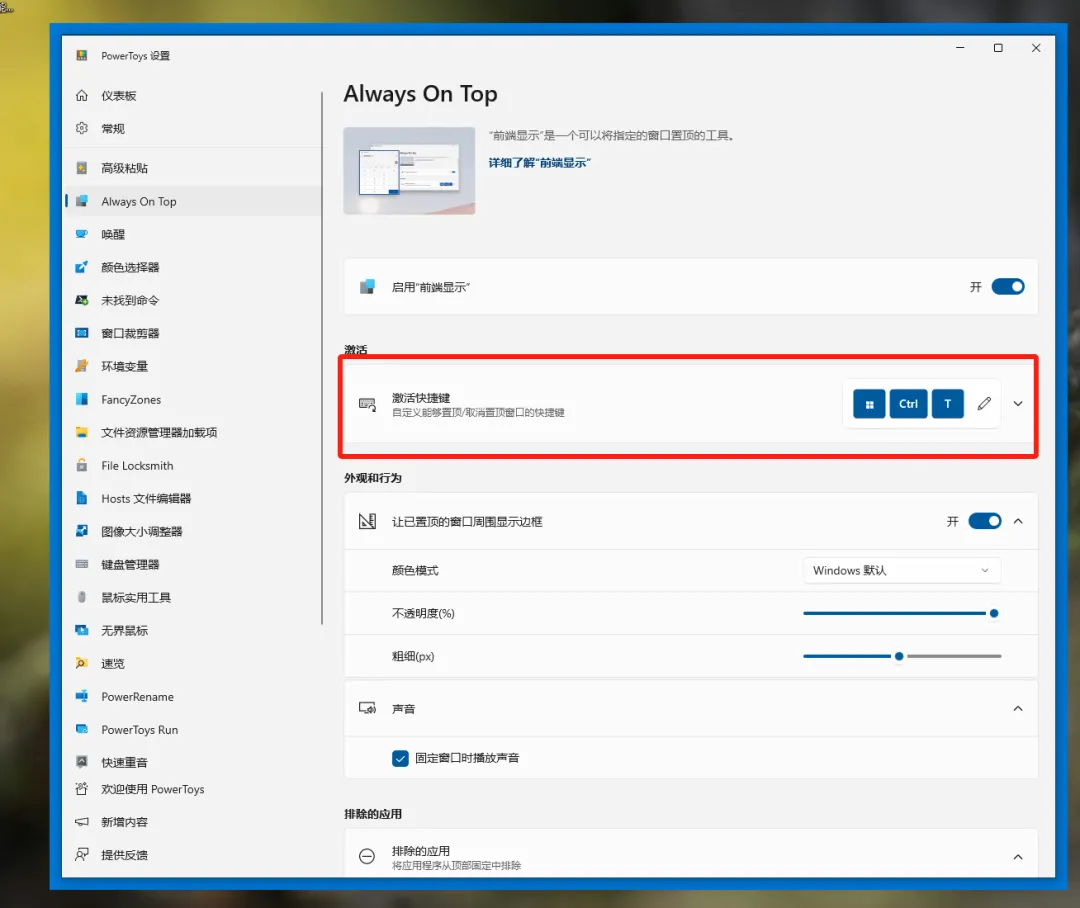Click the border display row icon

pyautogui.click(x=367, y=521)
